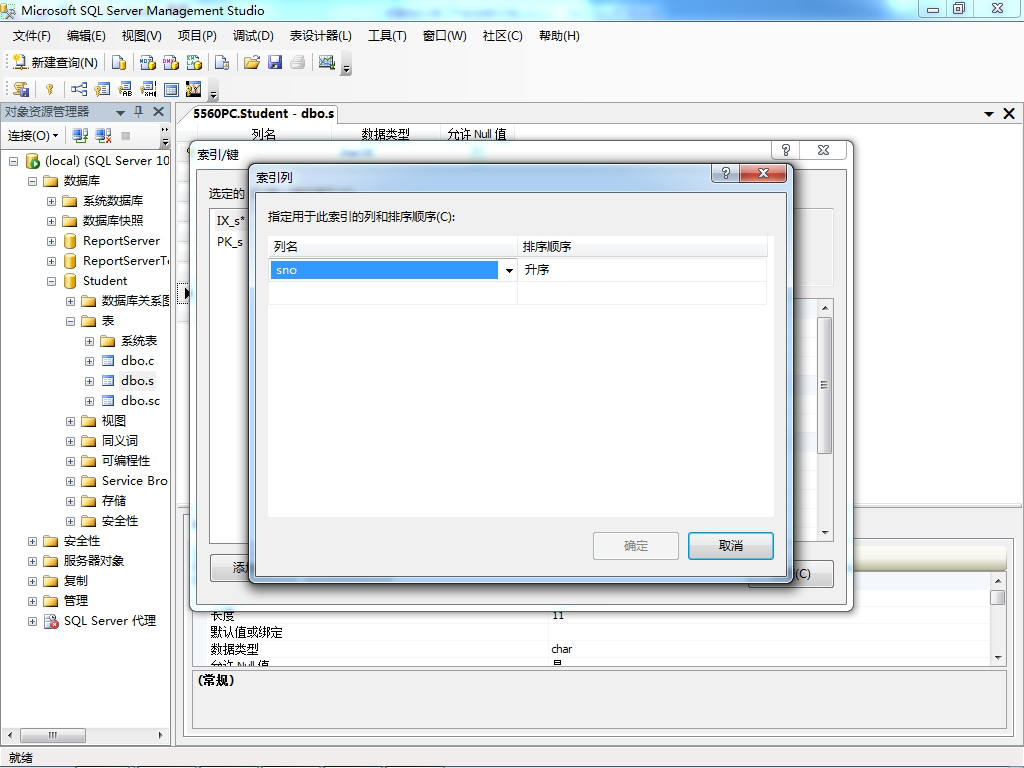Click the Manage Check Constraints icon
The height and width of the screenshot is (768, 1024).
pos(171,89)
